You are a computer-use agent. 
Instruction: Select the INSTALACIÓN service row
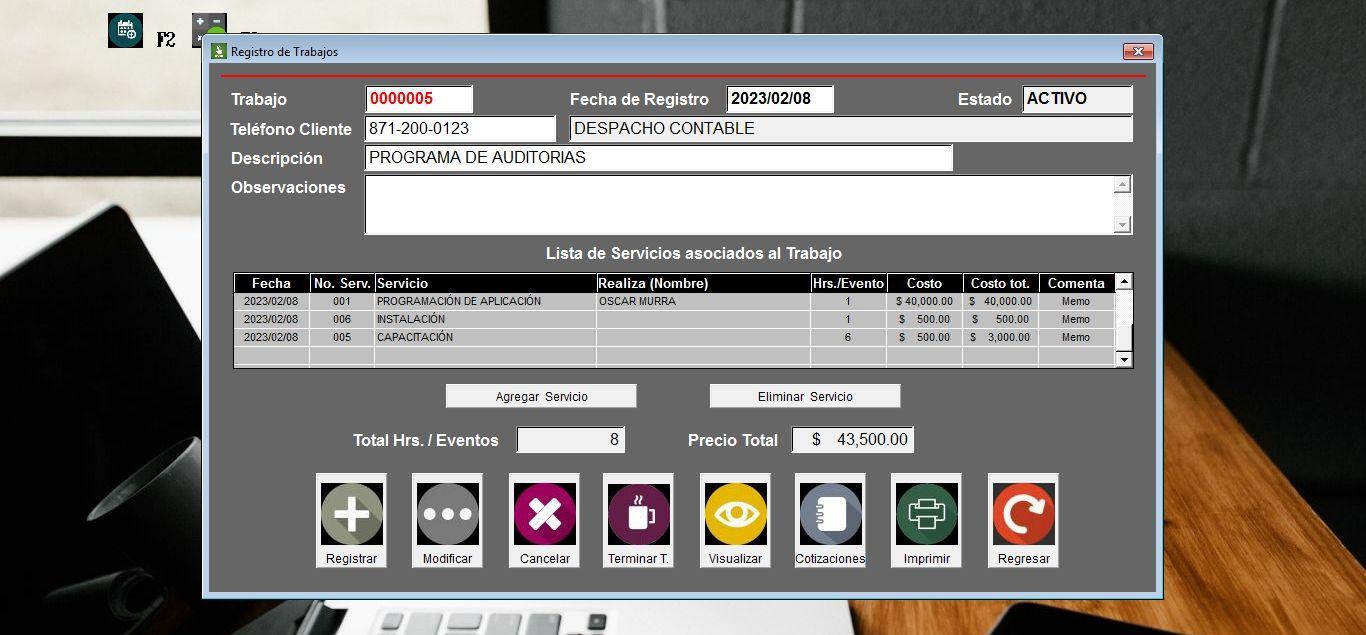pos(674,319)
